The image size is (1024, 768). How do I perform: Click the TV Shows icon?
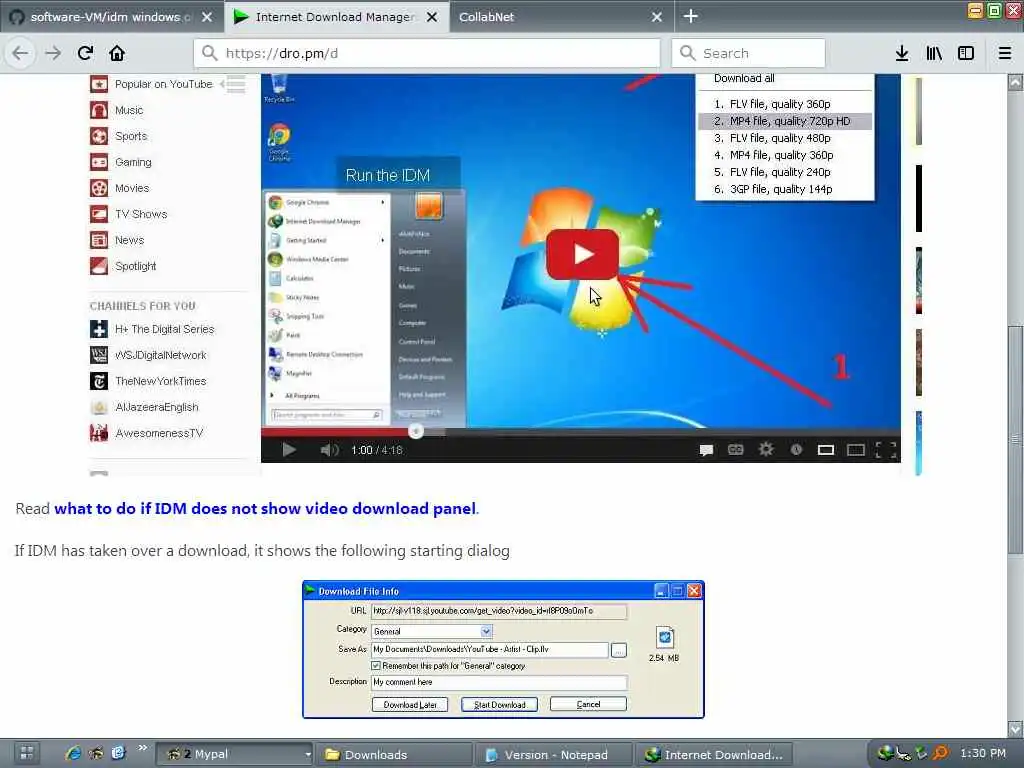point(99,214)
